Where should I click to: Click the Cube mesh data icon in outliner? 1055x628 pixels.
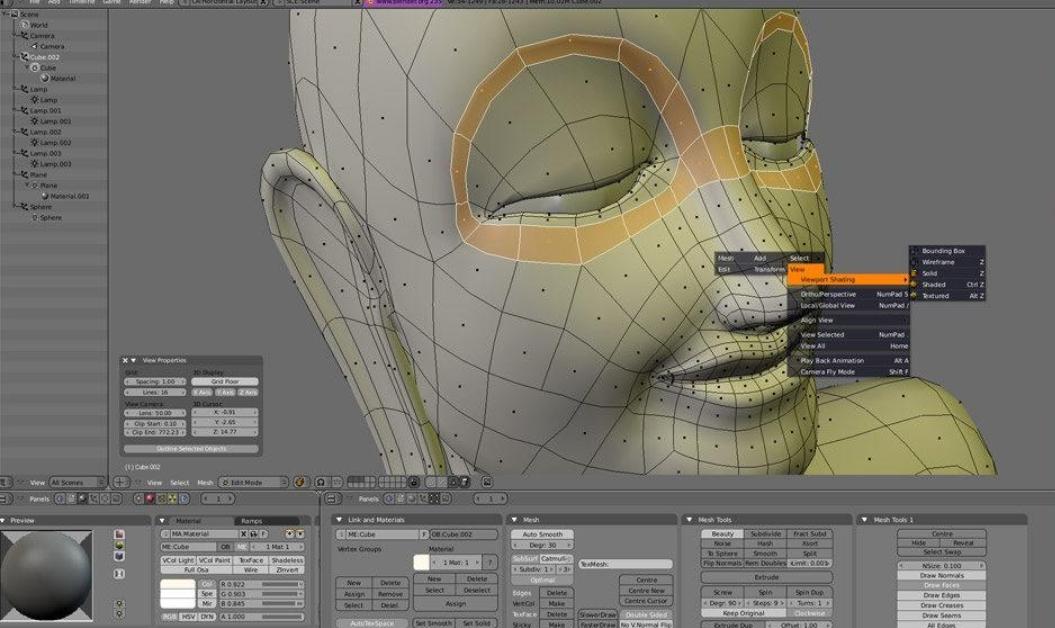click(x=34, y=68)
